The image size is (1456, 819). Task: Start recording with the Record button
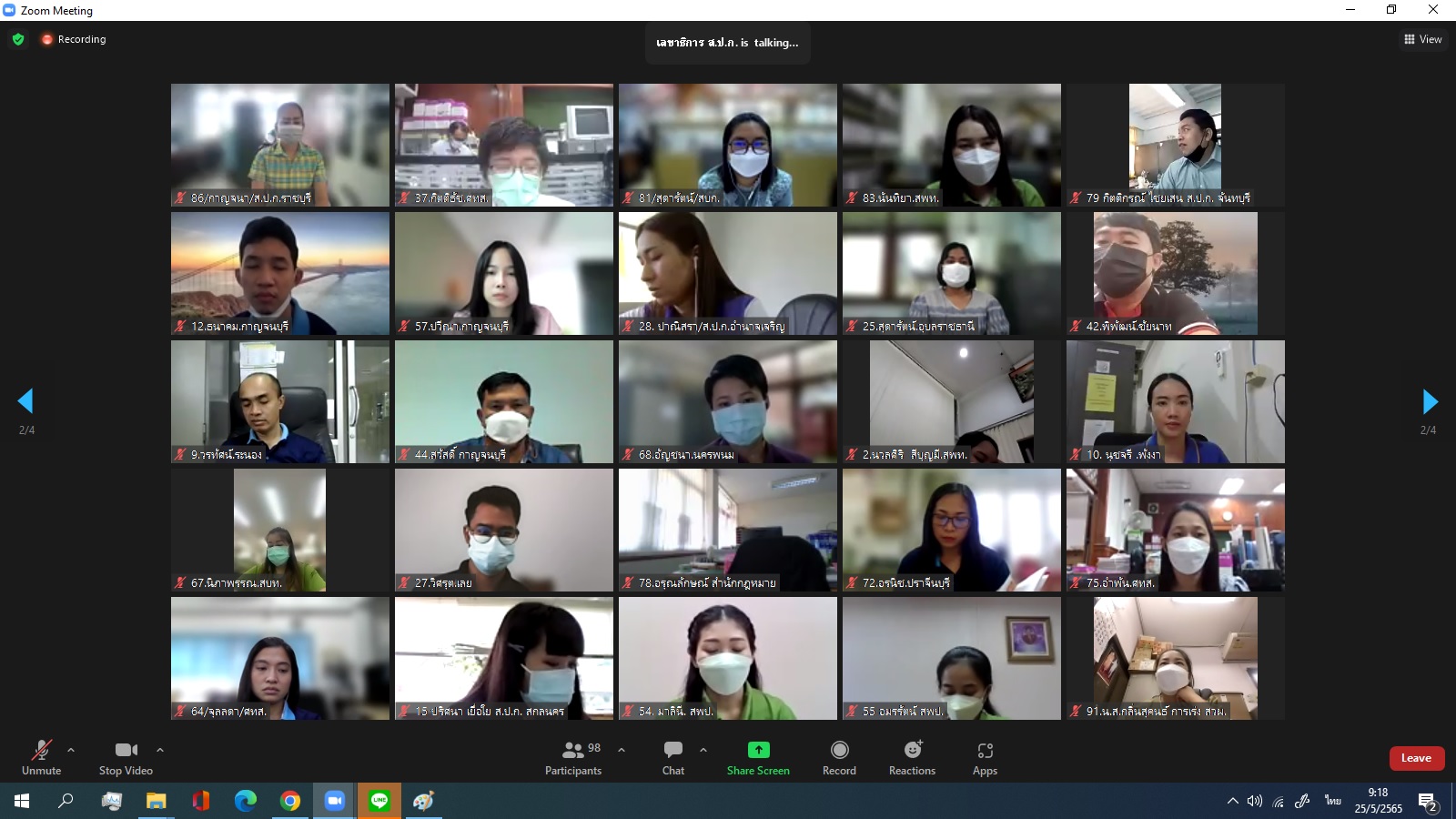pyautogui.click(x=839, y=757)
